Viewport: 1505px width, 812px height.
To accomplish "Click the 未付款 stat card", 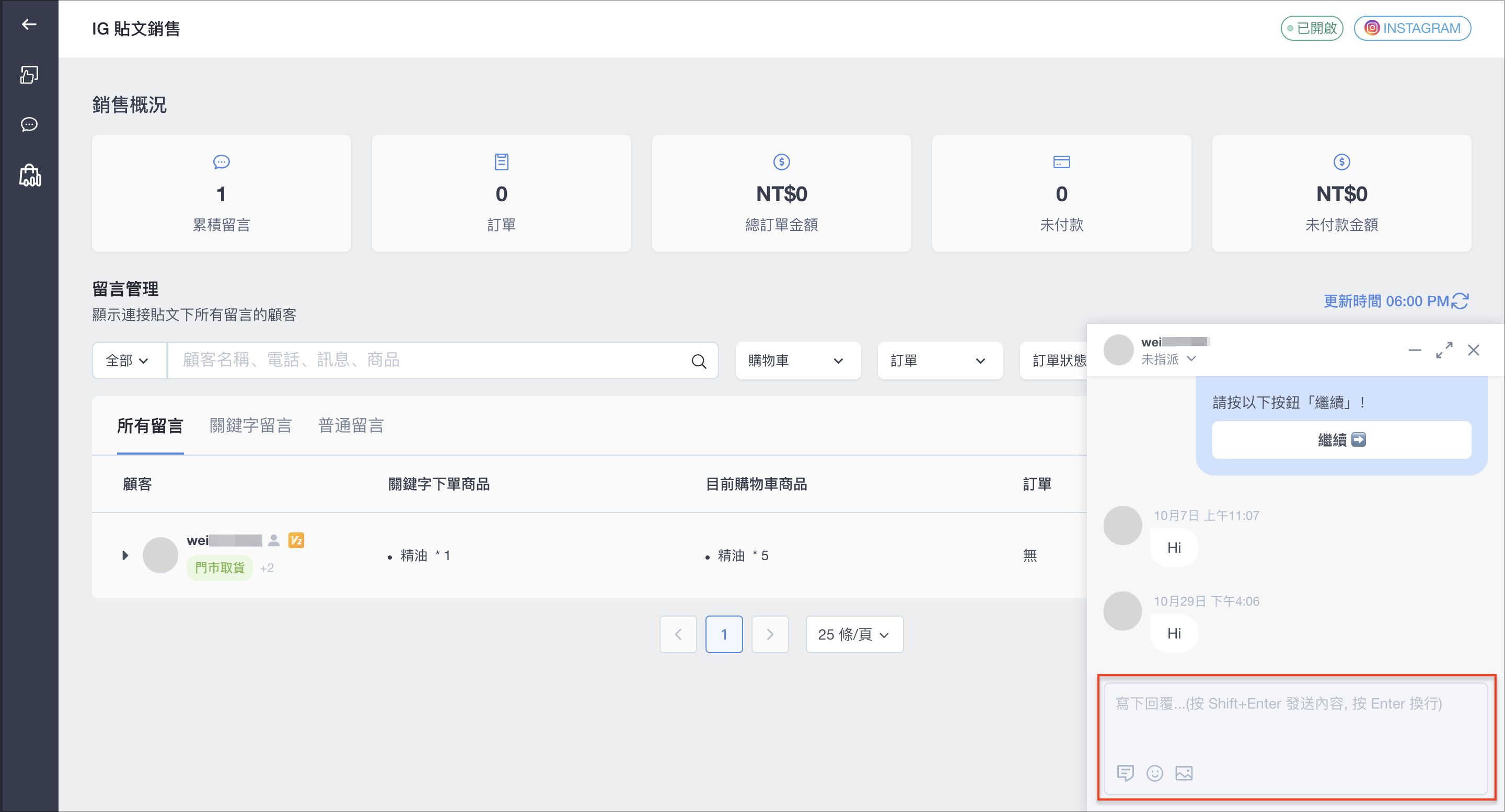I will coord(1061,193).
